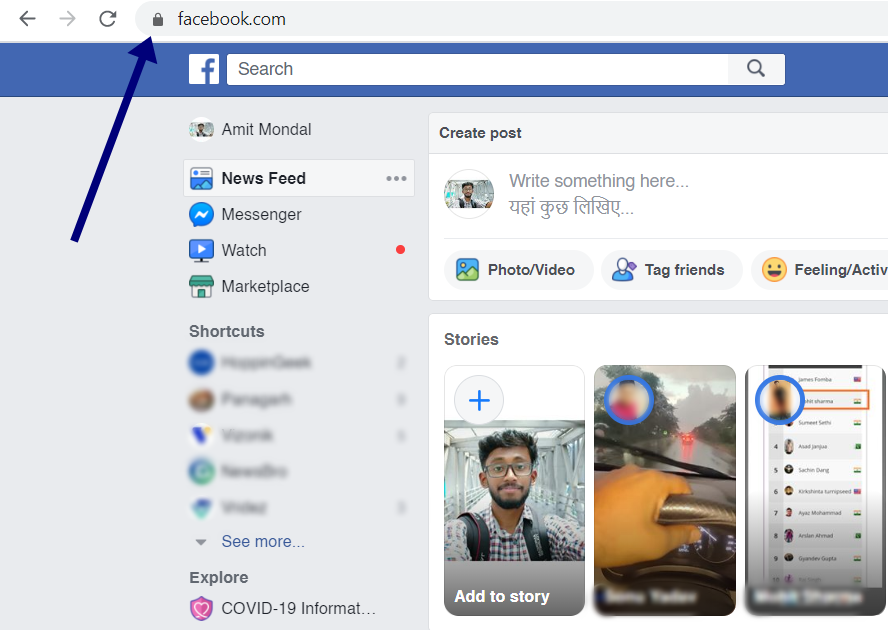The height and width of the screenshot is (630, 888).
Task: Open Marketplace from the sidebar
Action: tap(265, 286)
